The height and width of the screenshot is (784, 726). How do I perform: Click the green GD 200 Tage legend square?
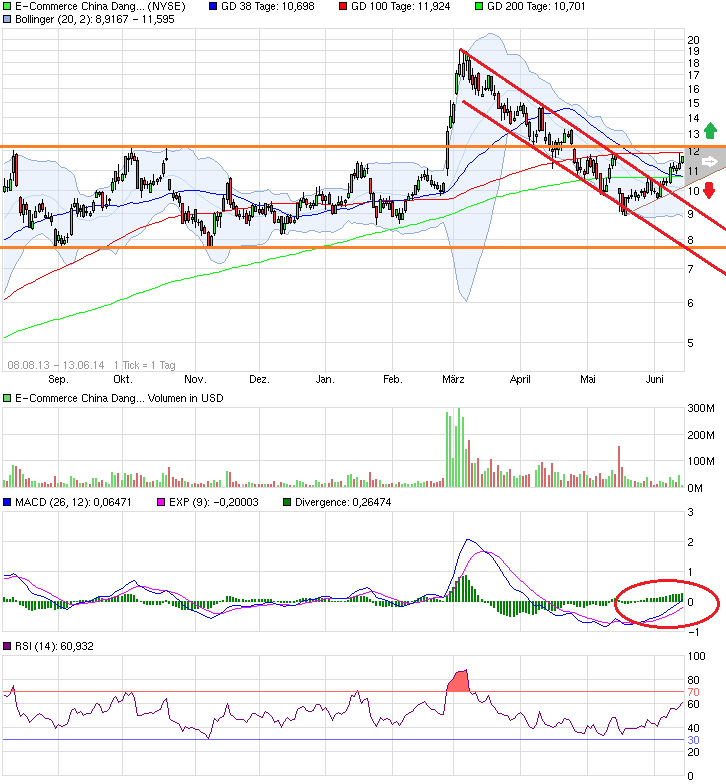point(478,6)
